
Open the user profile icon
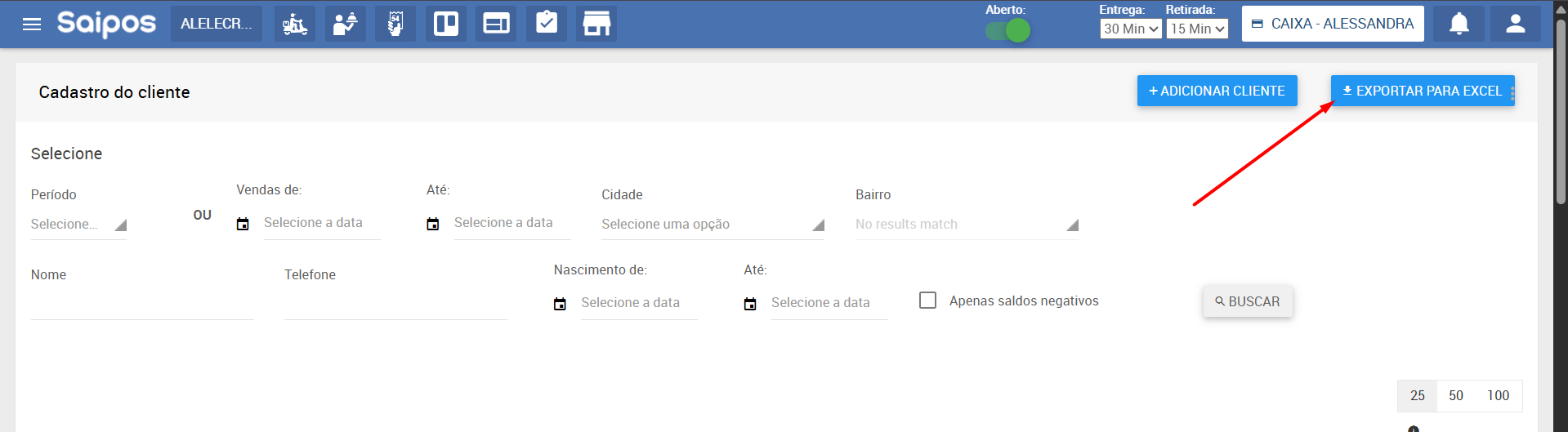[1515, 24]
